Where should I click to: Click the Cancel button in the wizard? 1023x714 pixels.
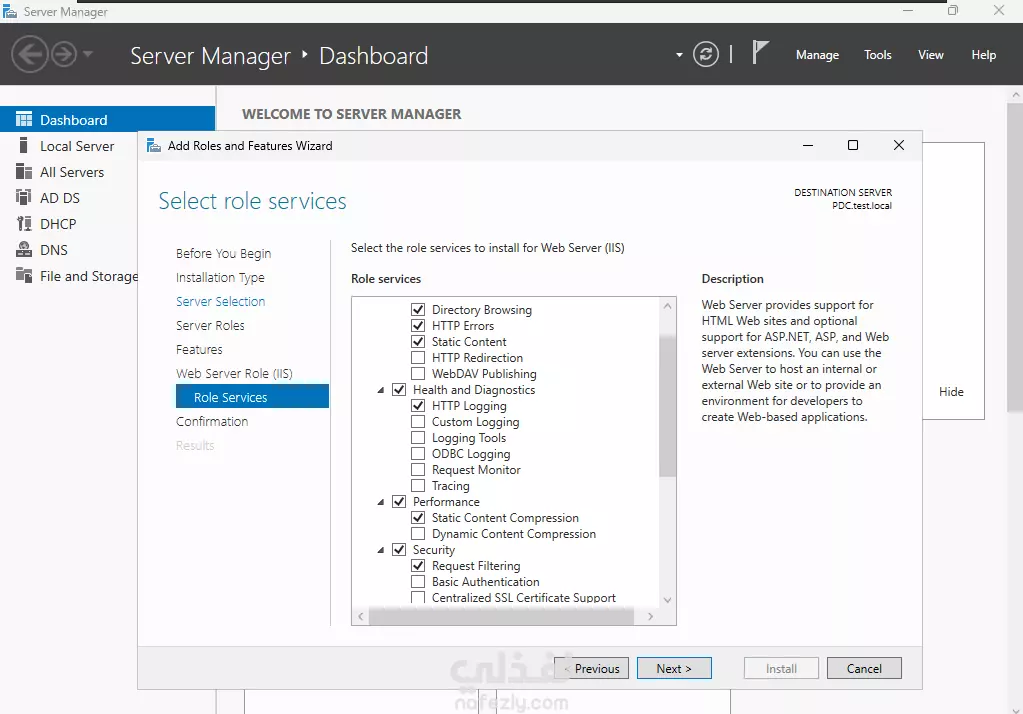[x=864, y=668]
